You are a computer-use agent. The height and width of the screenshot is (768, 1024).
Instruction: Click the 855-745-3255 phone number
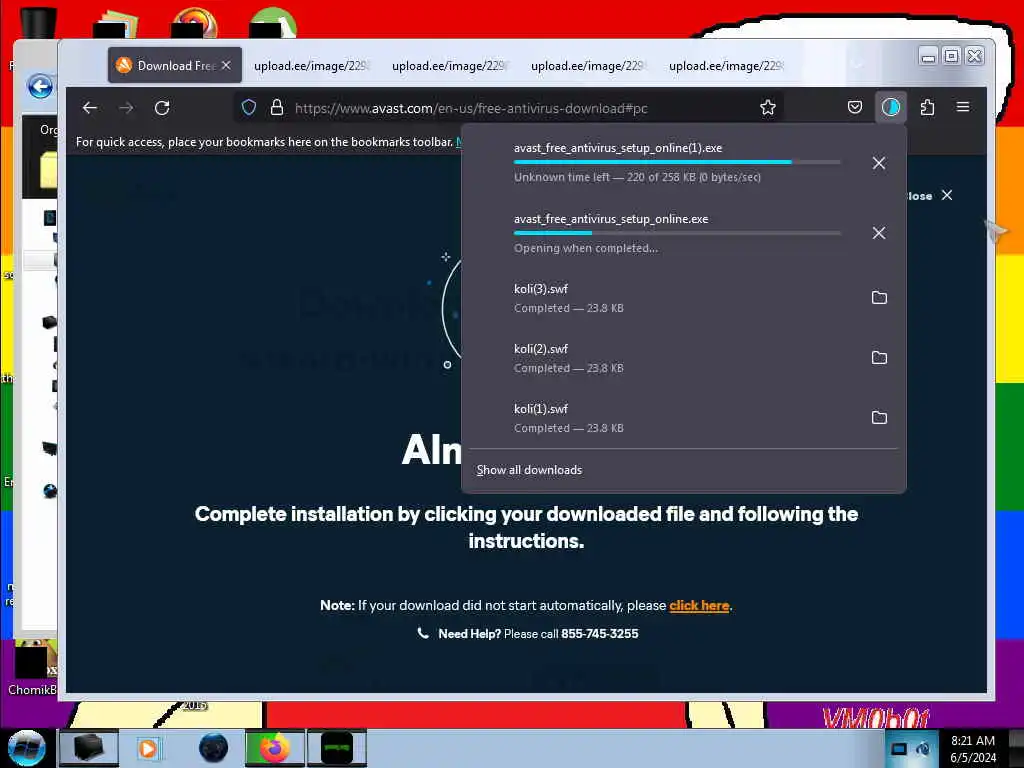tap(600, 633)
